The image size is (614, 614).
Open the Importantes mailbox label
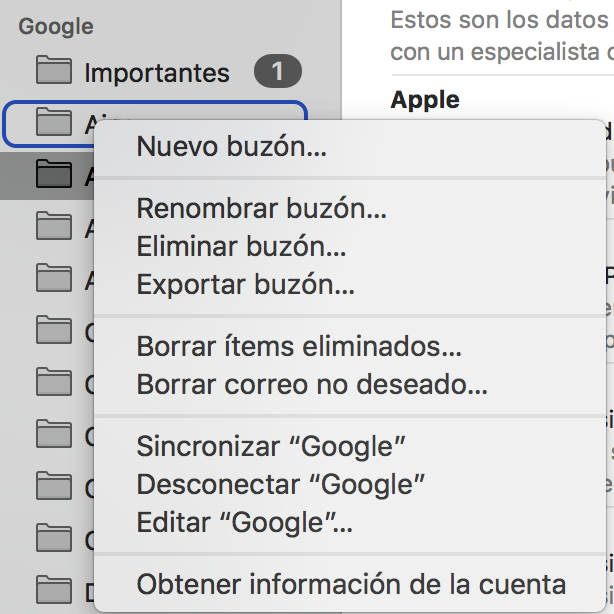click(157, 72)
